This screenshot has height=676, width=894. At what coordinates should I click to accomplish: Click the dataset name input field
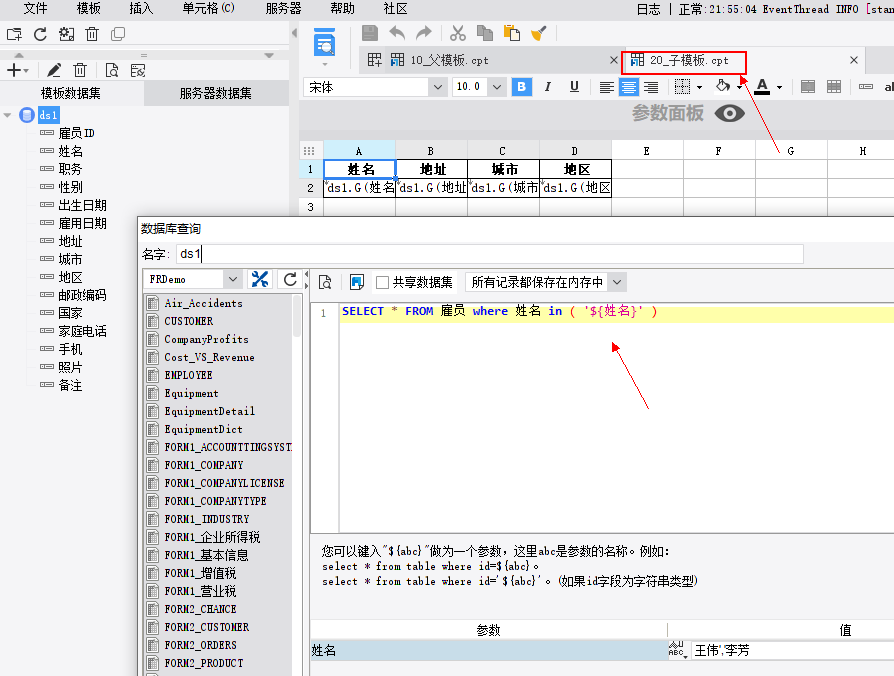(x=489, y=254)
